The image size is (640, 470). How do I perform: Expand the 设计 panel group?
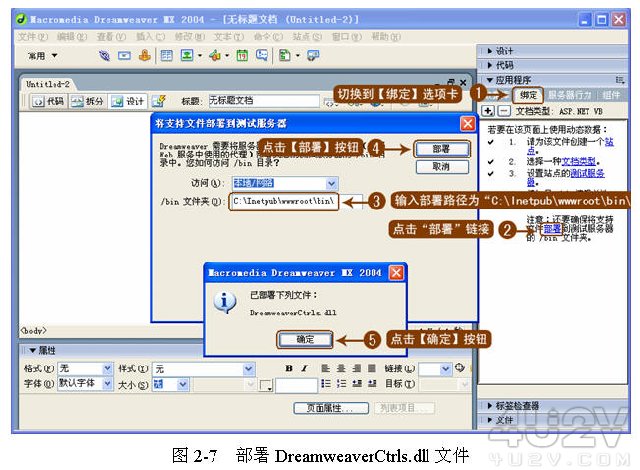click(x=505, y=50)
